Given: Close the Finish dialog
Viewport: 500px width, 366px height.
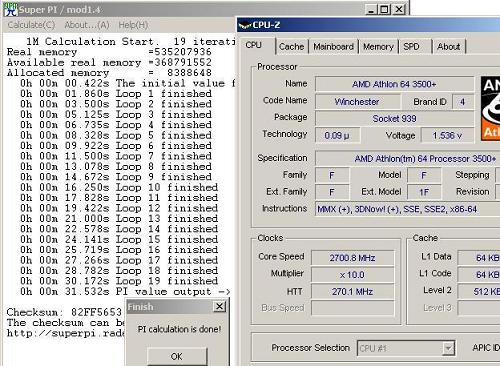Looking at the screenshot, I should pos(219,306).
